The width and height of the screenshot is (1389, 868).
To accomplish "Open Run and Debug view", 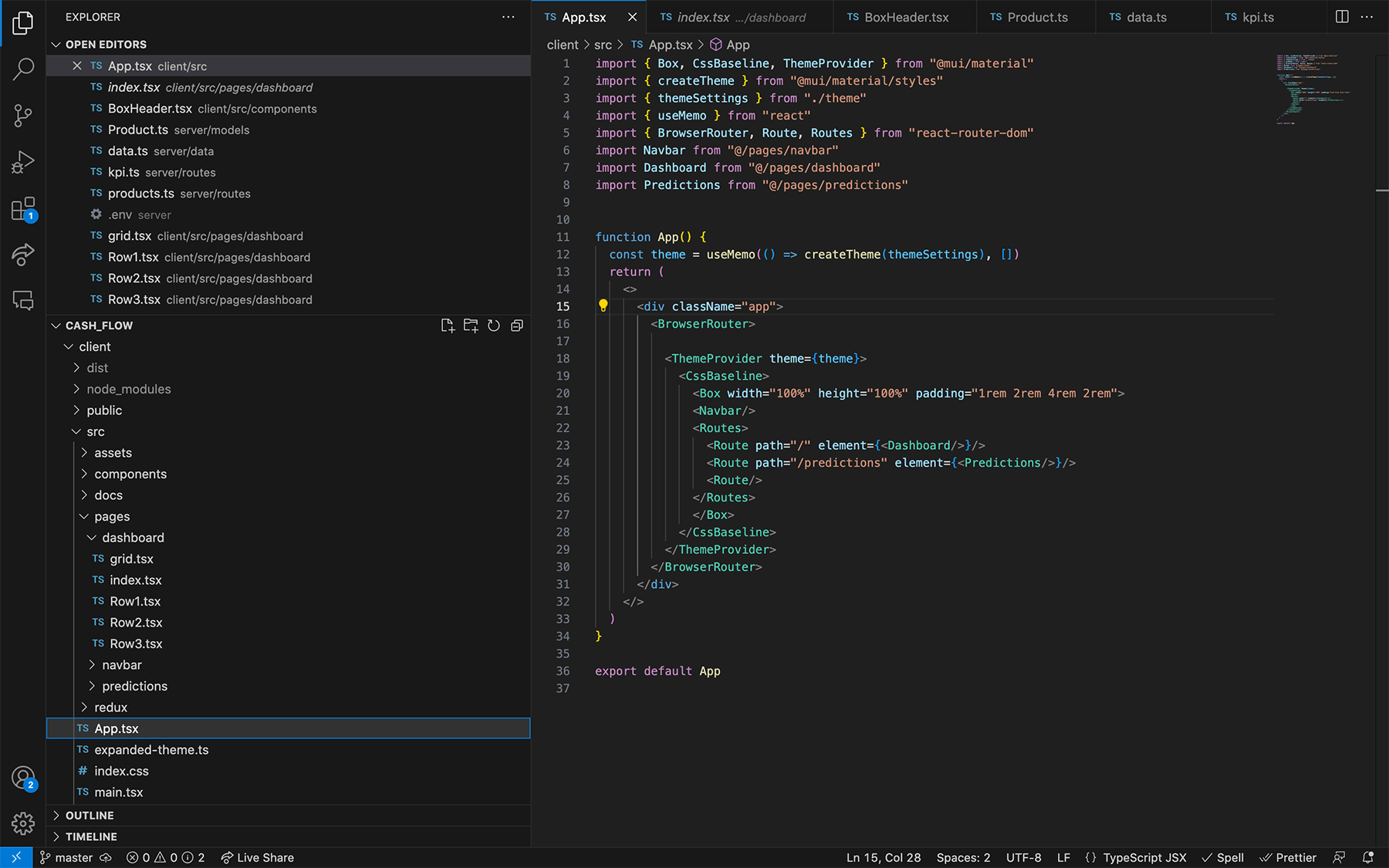I will point(23,162).
